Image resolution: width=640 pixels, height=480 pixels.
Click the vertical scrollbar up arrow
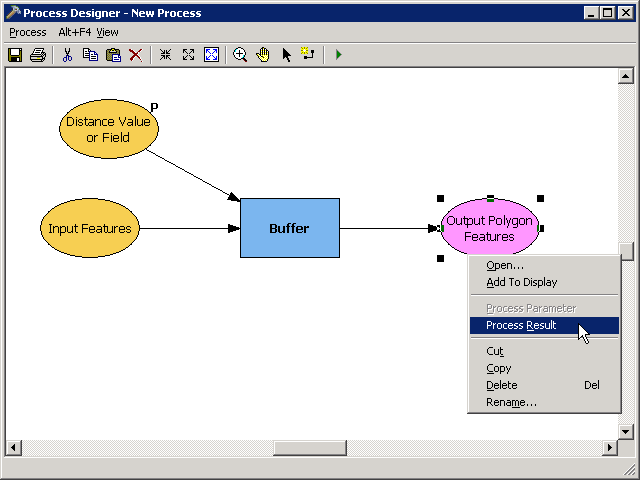(626, 76)
